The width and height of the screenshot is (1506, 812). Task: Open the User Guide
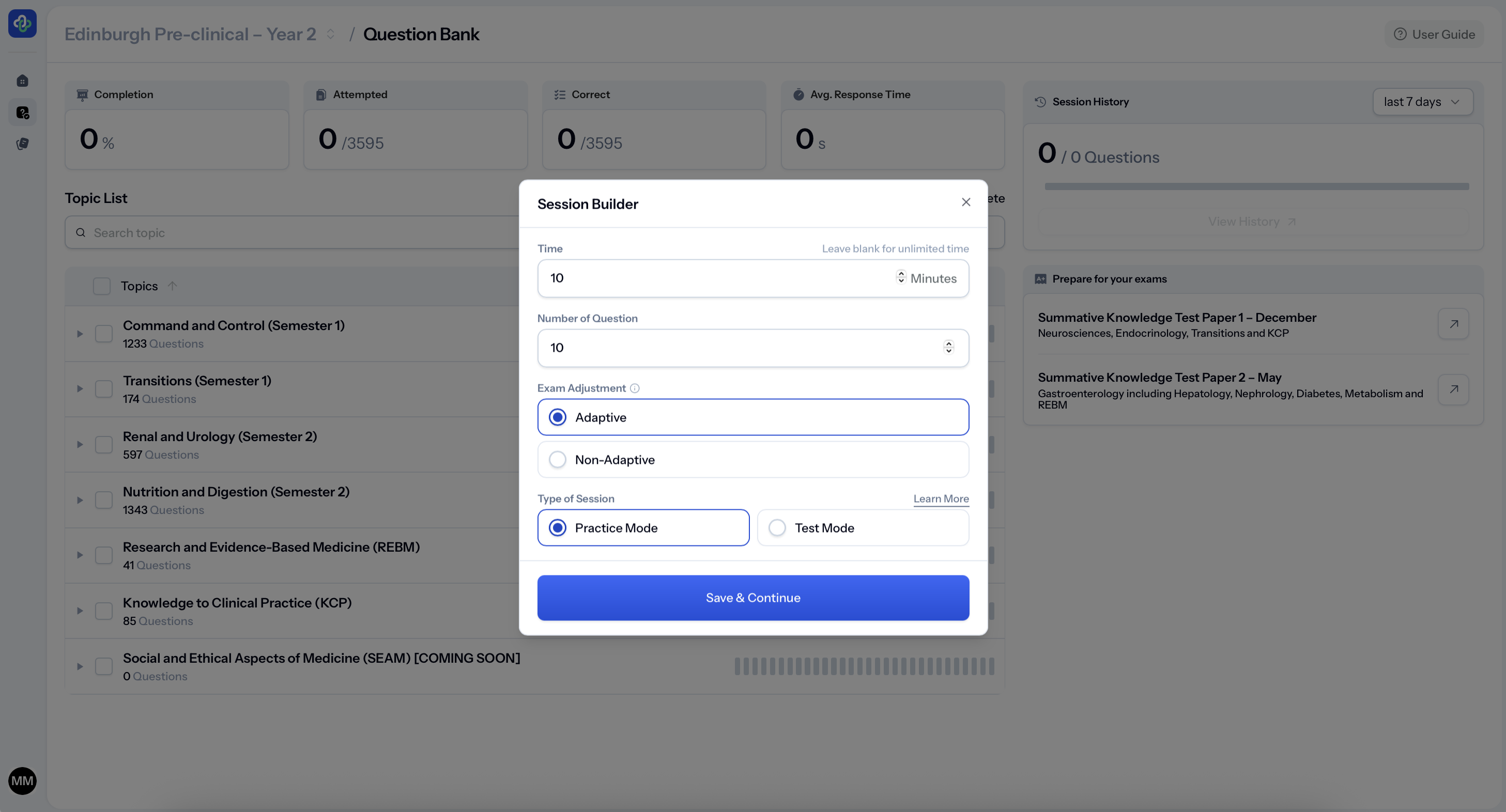[1434, 34]
